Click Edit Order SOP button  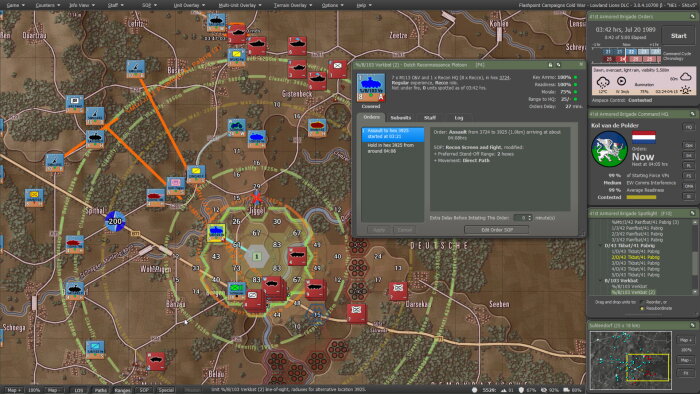click(496, 230)
